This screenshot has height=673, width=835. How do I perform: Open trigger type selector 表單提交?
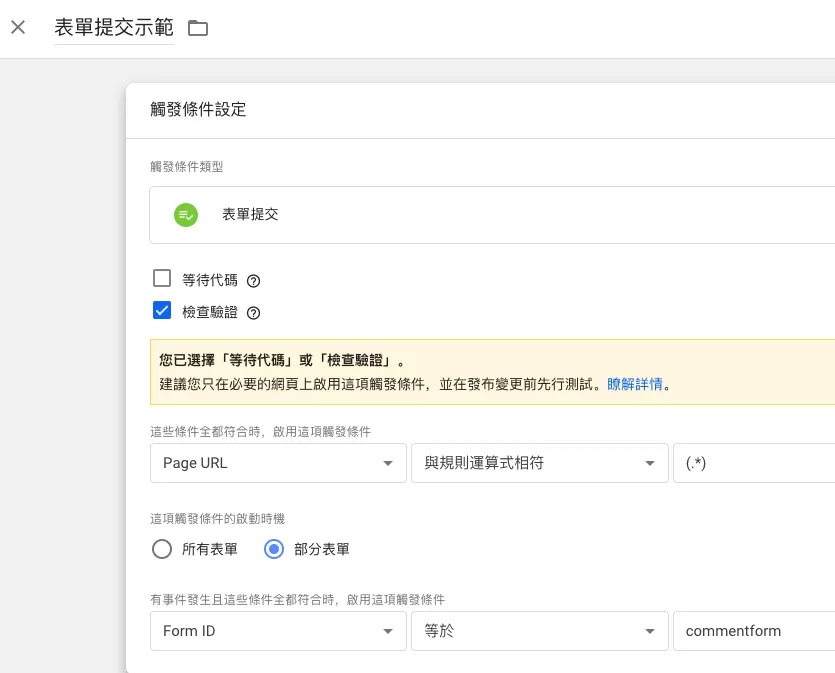(x=492, y=215)
